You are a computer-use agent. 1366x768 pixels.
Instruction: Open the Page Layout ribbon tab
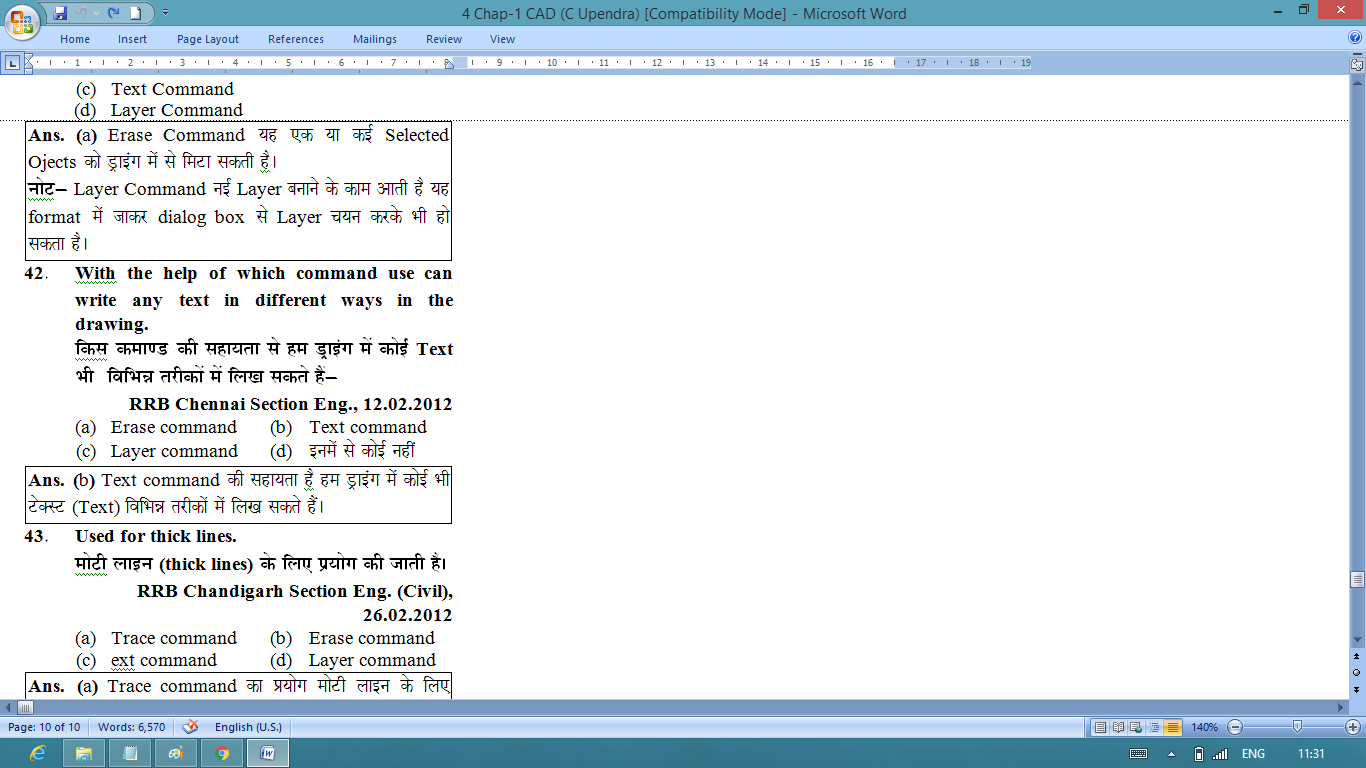[x=208, y=39]
